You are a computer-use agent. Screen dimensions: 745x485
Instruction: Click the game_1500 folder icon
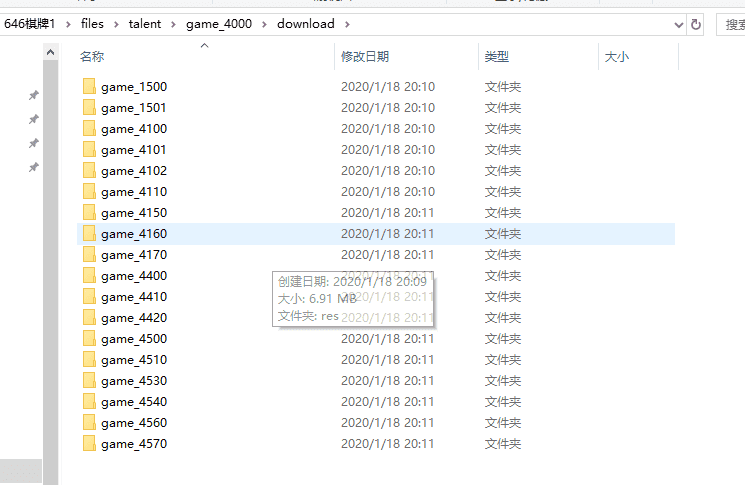click(x=89, y=87)
